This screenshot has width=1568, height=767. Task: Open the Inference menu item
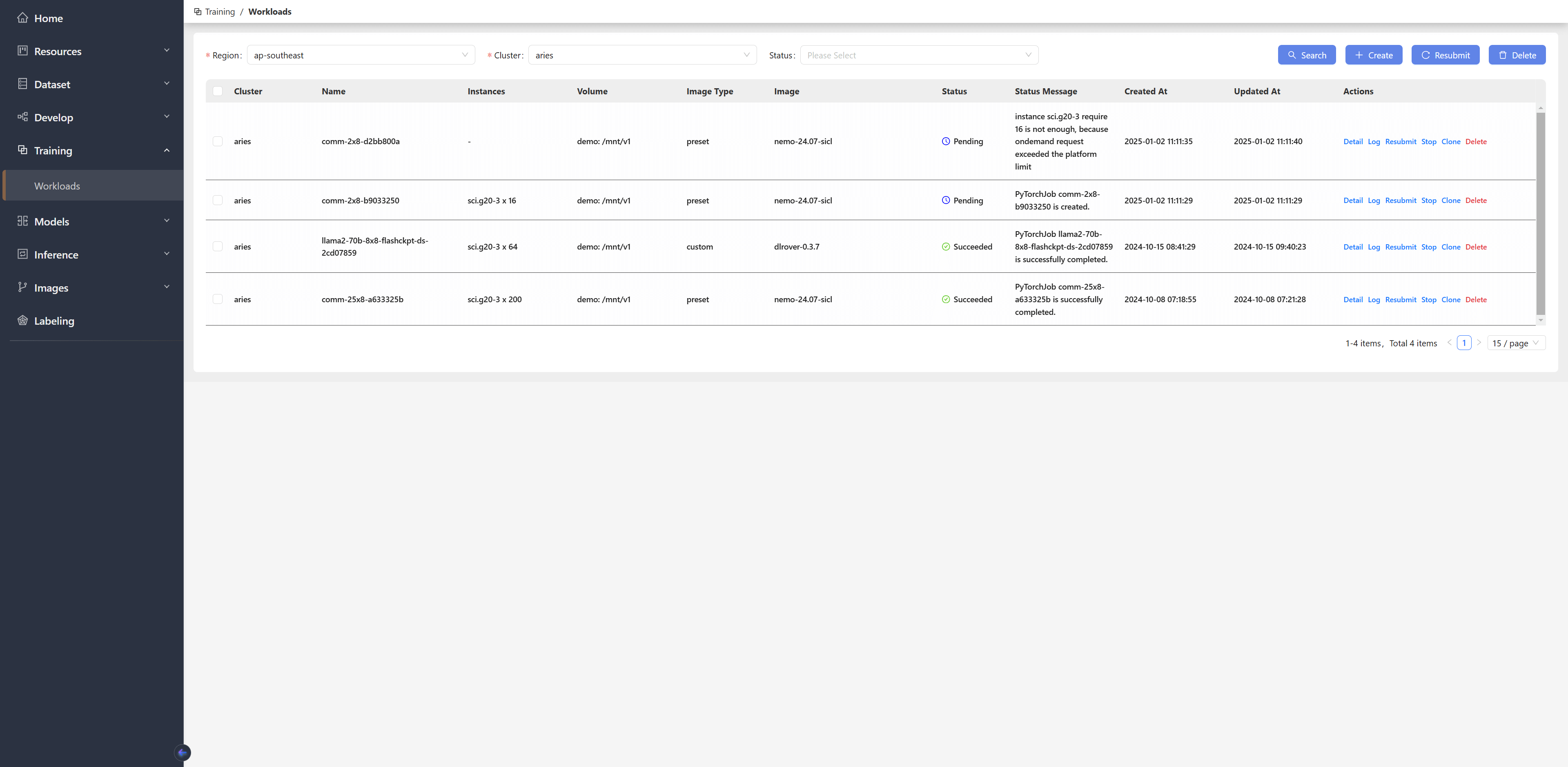92,254
